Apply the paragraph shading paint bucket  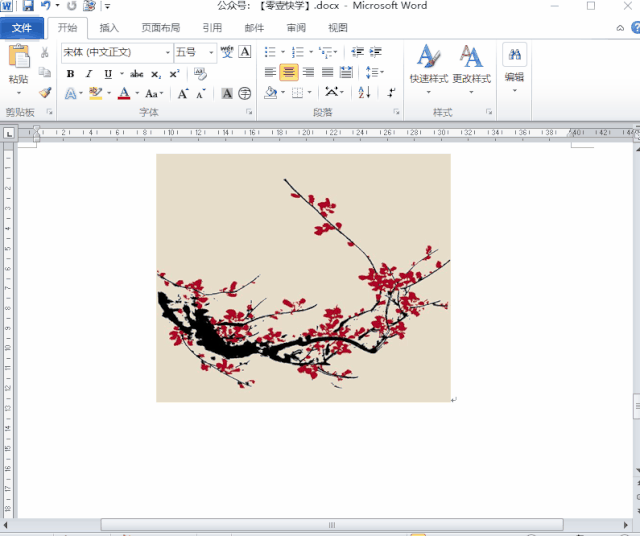pos(270,93)
